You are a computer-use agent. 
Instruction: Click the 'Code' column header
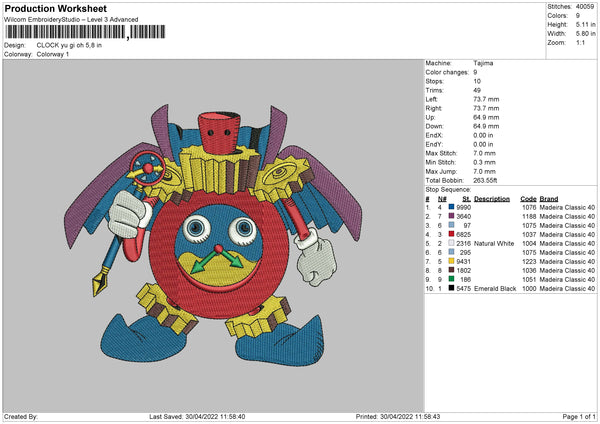(528, 199)
